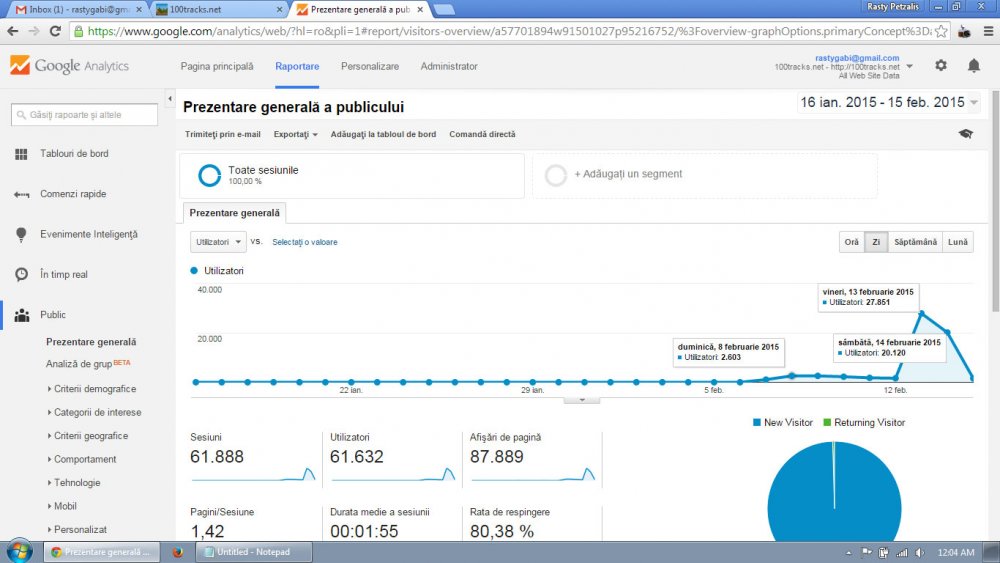This screenshot has width=1000, height=563.
Task: Switch to the Inbox Gmail browser tab
Action: click(x=77, y=9)
